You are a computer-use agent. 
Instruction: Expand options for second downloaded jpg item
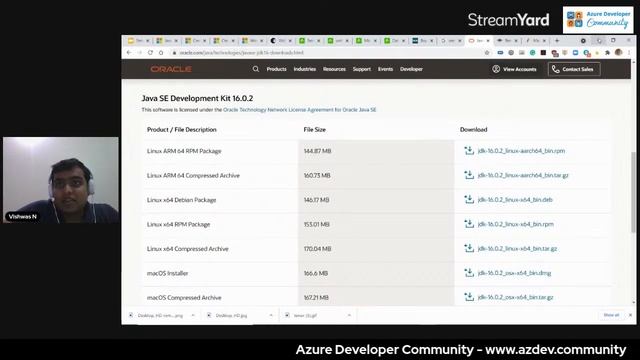pyautogui.click(x=271, y=316)
